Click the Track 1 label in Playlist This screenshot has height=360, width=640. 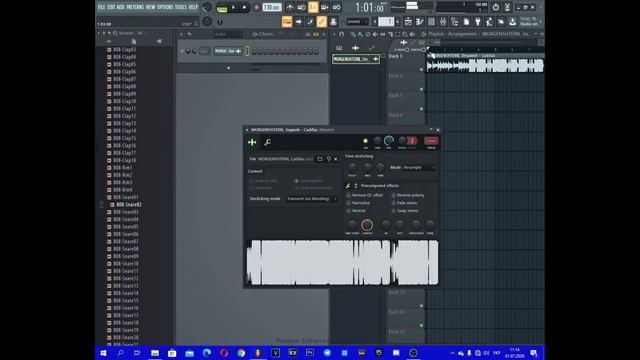click(395, 56)
